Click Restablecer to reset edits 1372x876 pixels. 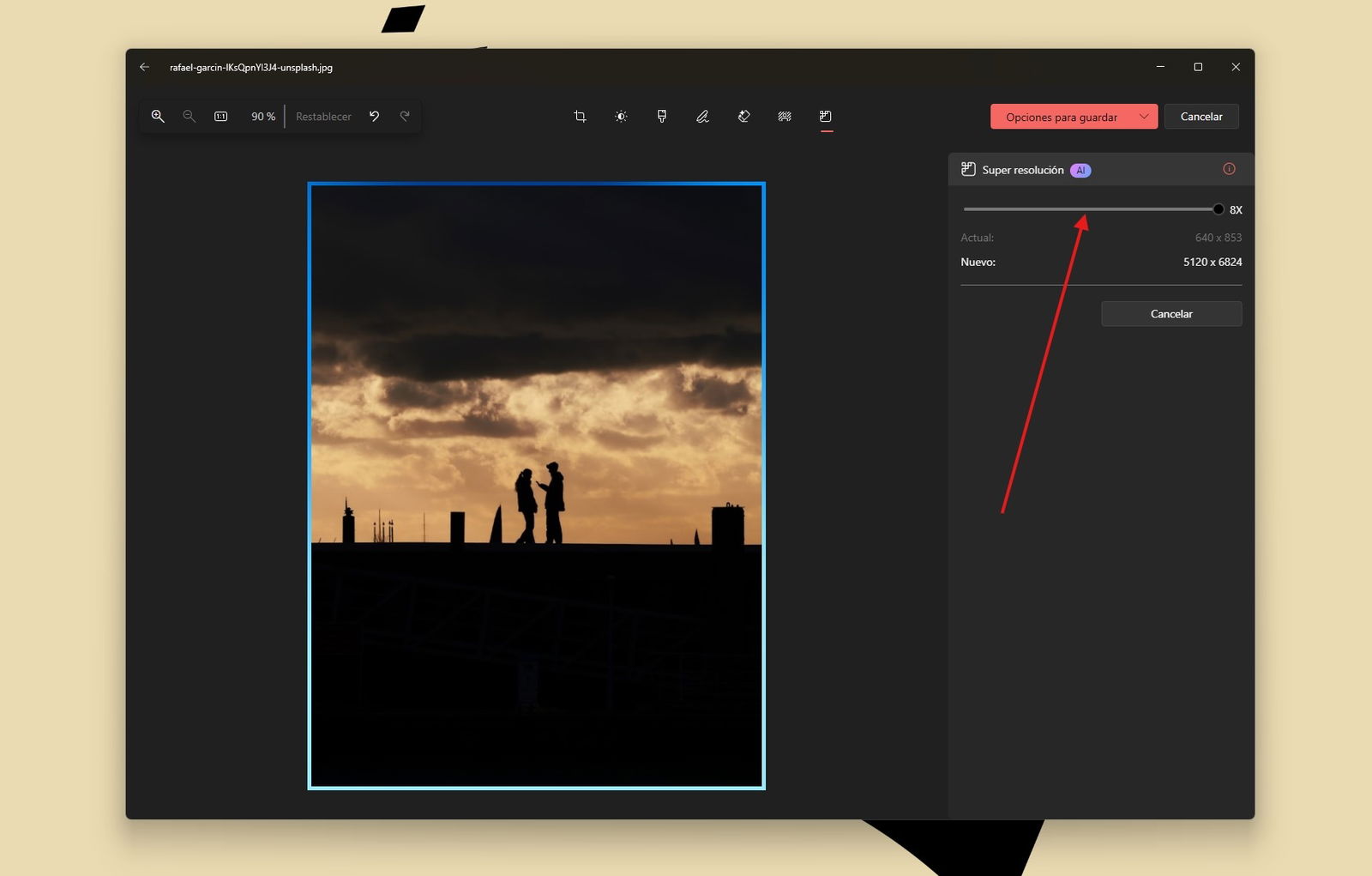coord(323,117)
